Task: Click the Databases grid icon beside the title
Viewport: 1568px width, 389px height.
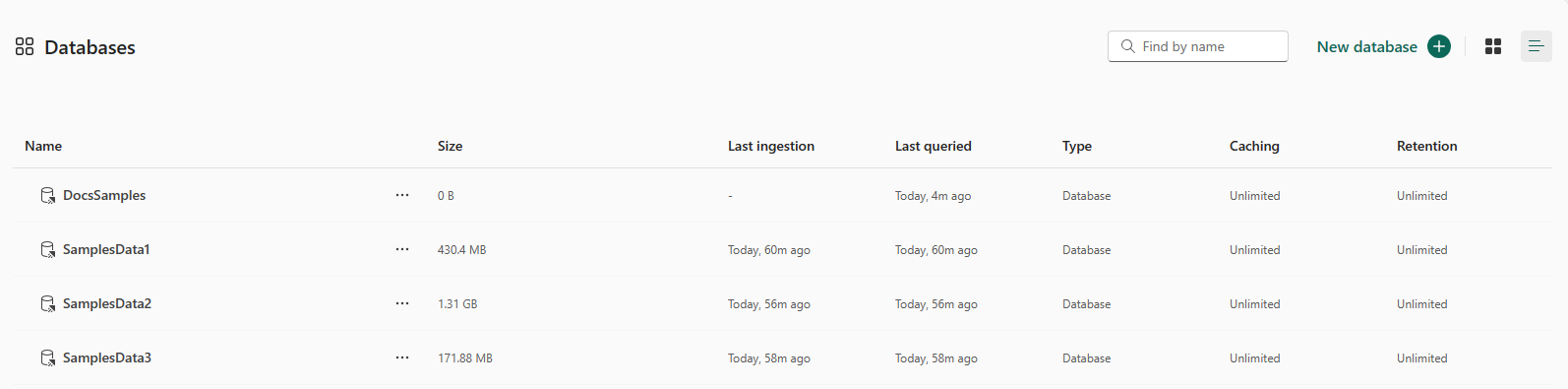Action: pyautogui.click(x=25, y=46)
